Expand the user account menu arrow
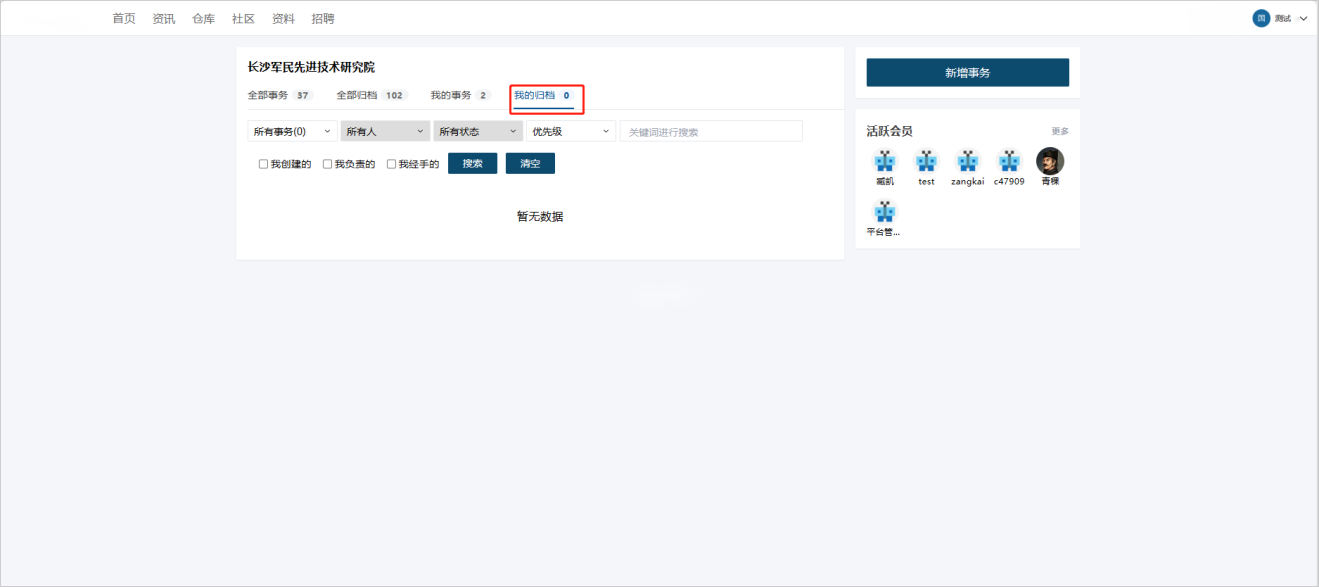The image size is (1319, 587). pos(1303,19)
